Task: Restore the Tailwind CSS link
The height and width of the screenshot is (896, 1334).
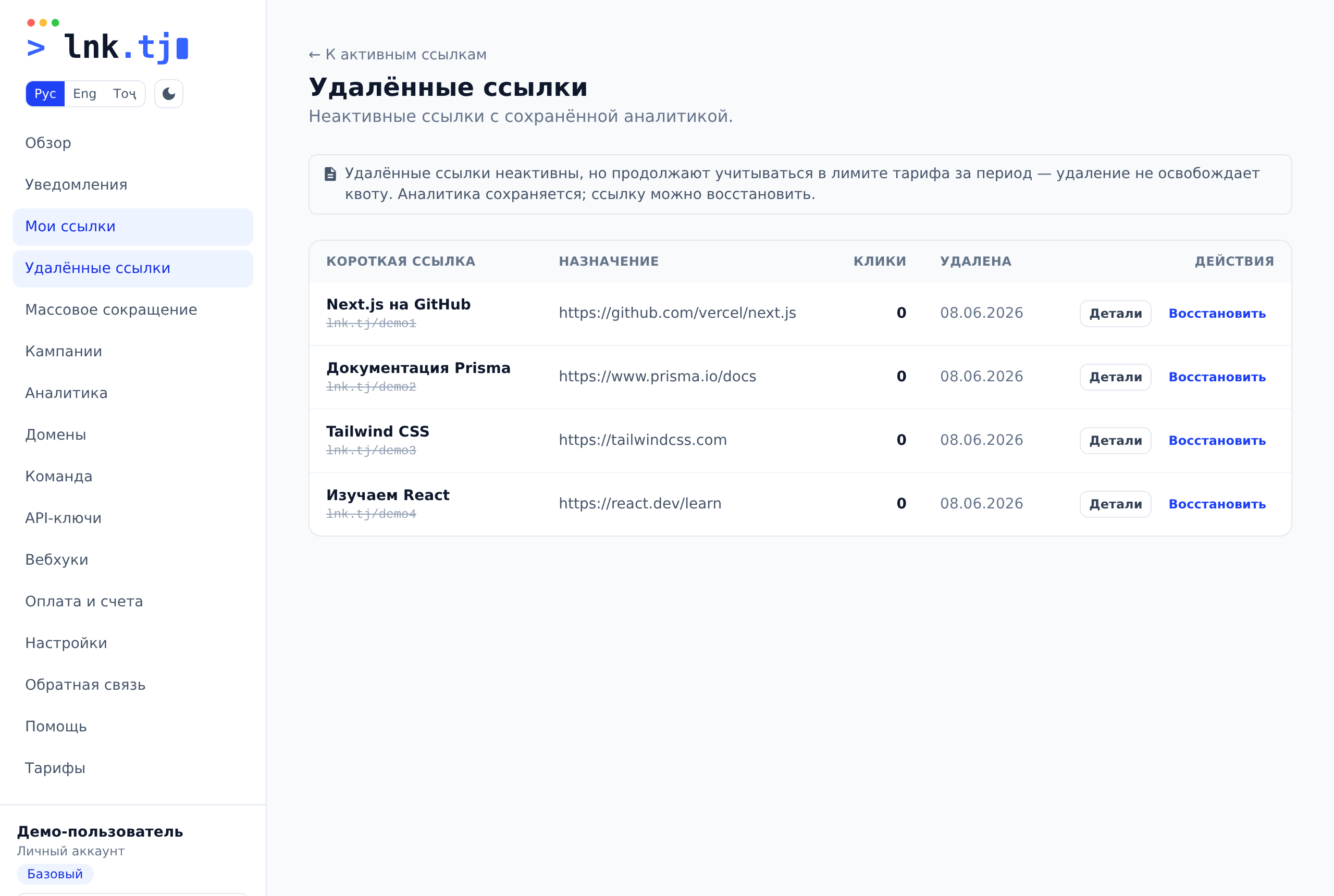Action: coord(1217,441)
